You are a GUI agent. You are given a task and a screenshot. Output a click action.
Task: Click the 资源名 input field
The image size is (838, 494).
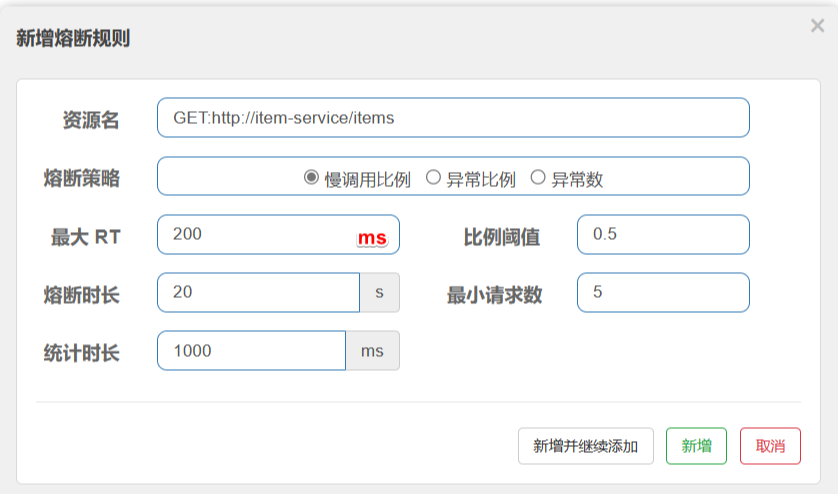click(x=452, y=118)
